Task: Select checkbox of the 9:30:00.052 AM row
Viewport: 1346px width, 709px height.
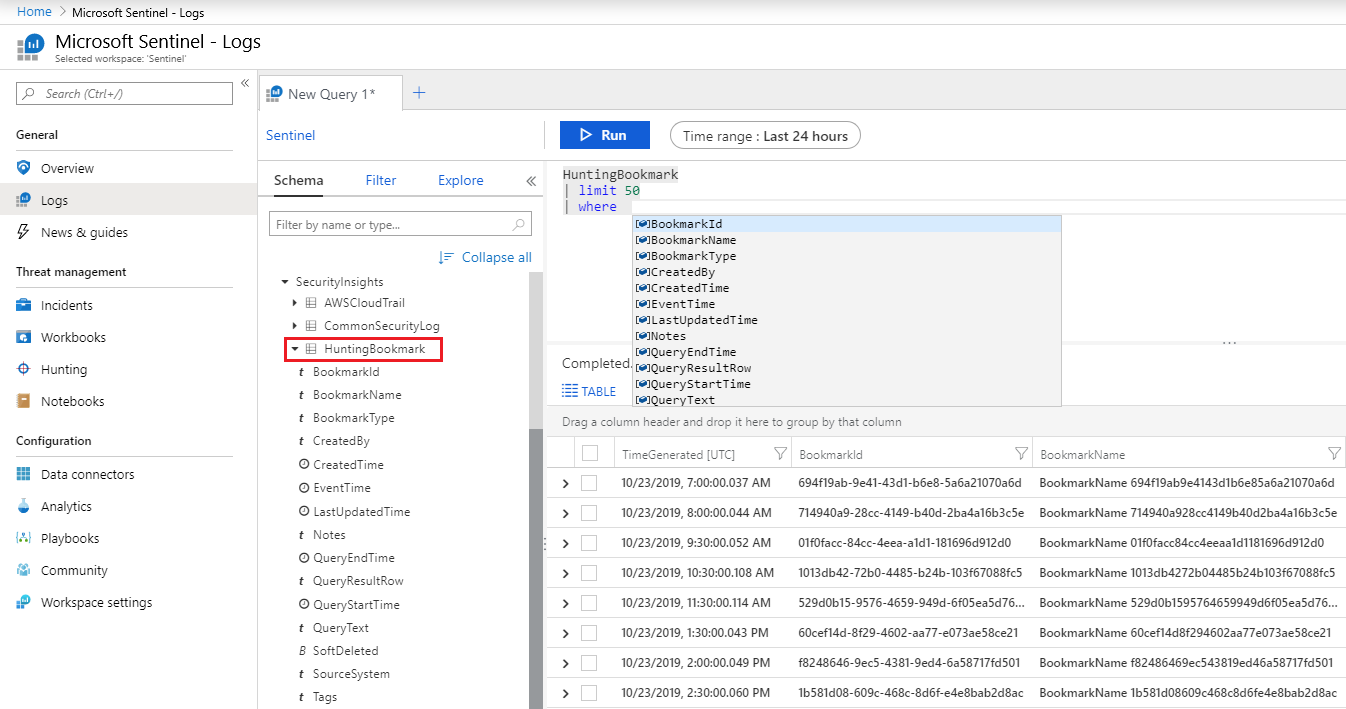Action: [x=590, y=543]
